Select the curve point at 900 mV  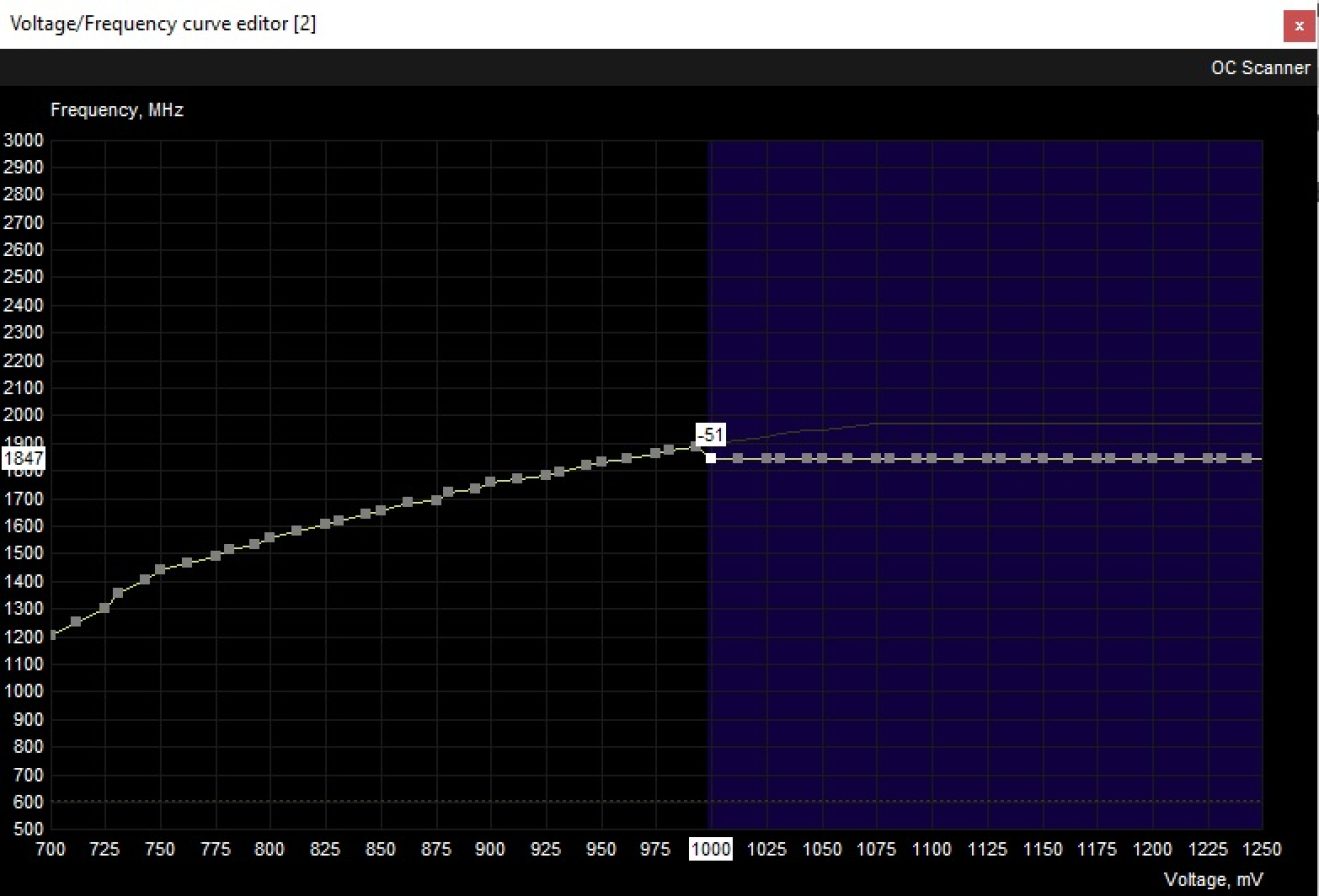(x=491, y=480)
